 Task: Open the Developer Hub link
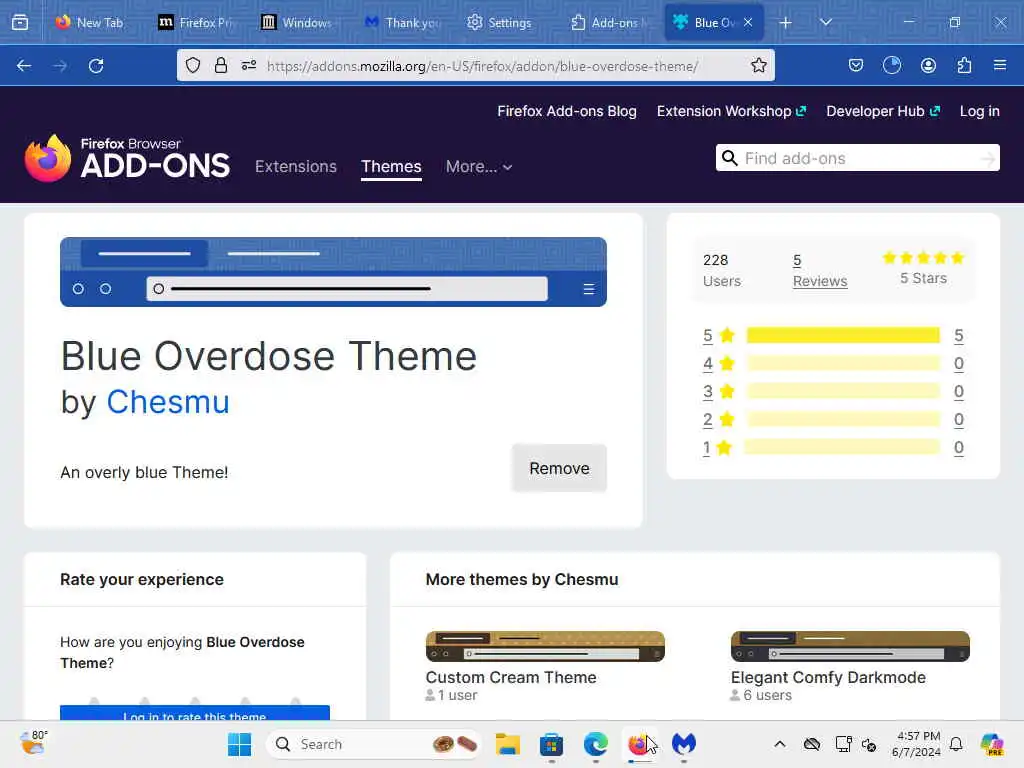coord(883,111)
